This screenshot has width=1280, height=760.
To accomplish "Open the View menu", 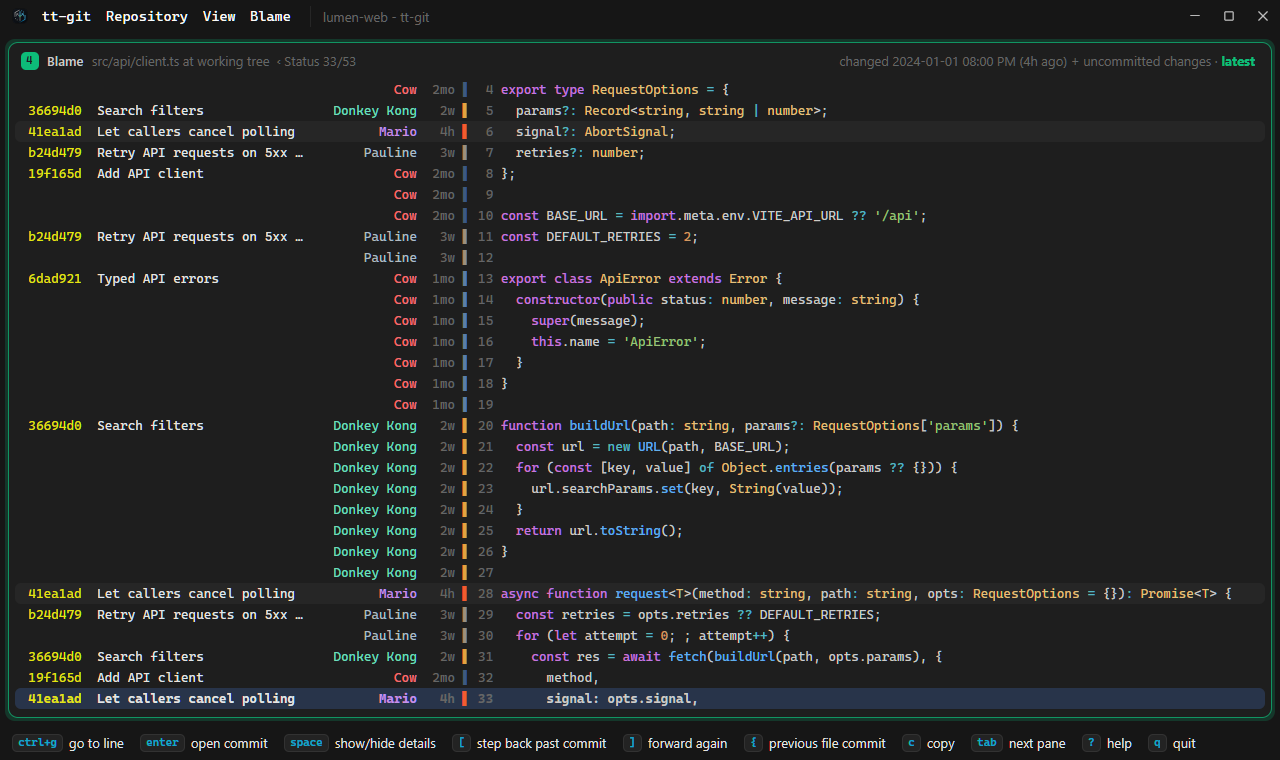I will click(219, 16).
